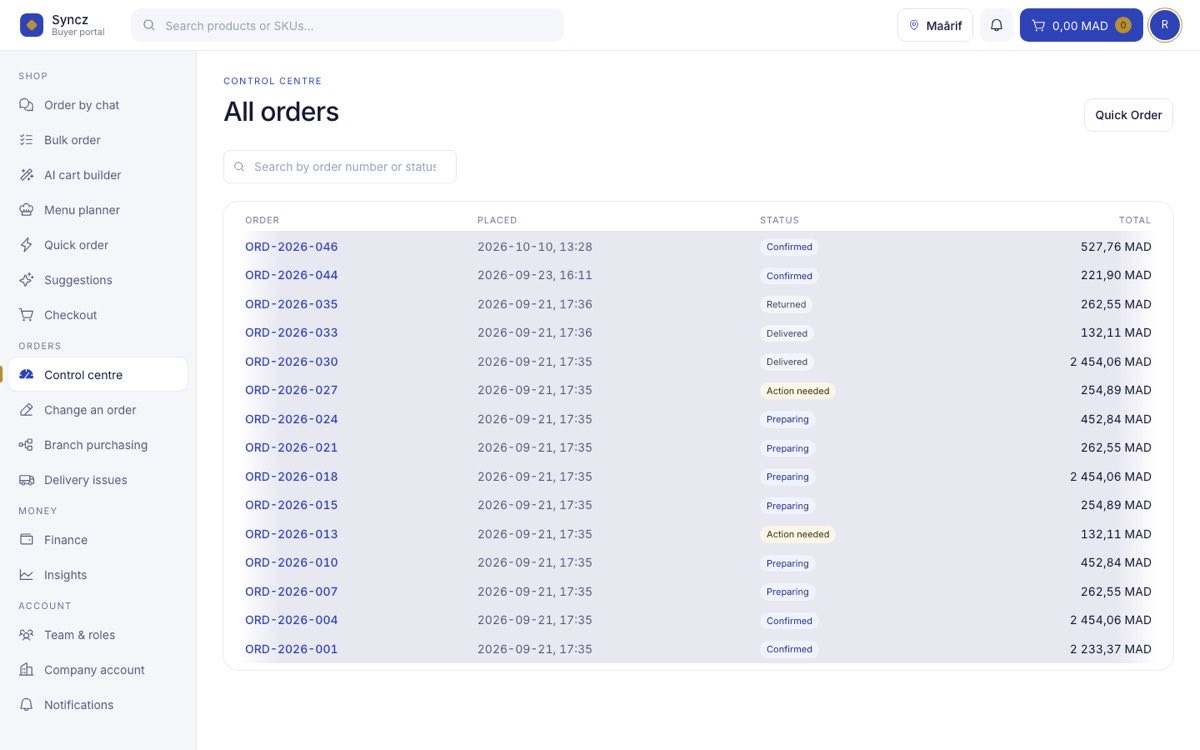
Task: Click the Team & roles people icon
Action: [26, 635]
